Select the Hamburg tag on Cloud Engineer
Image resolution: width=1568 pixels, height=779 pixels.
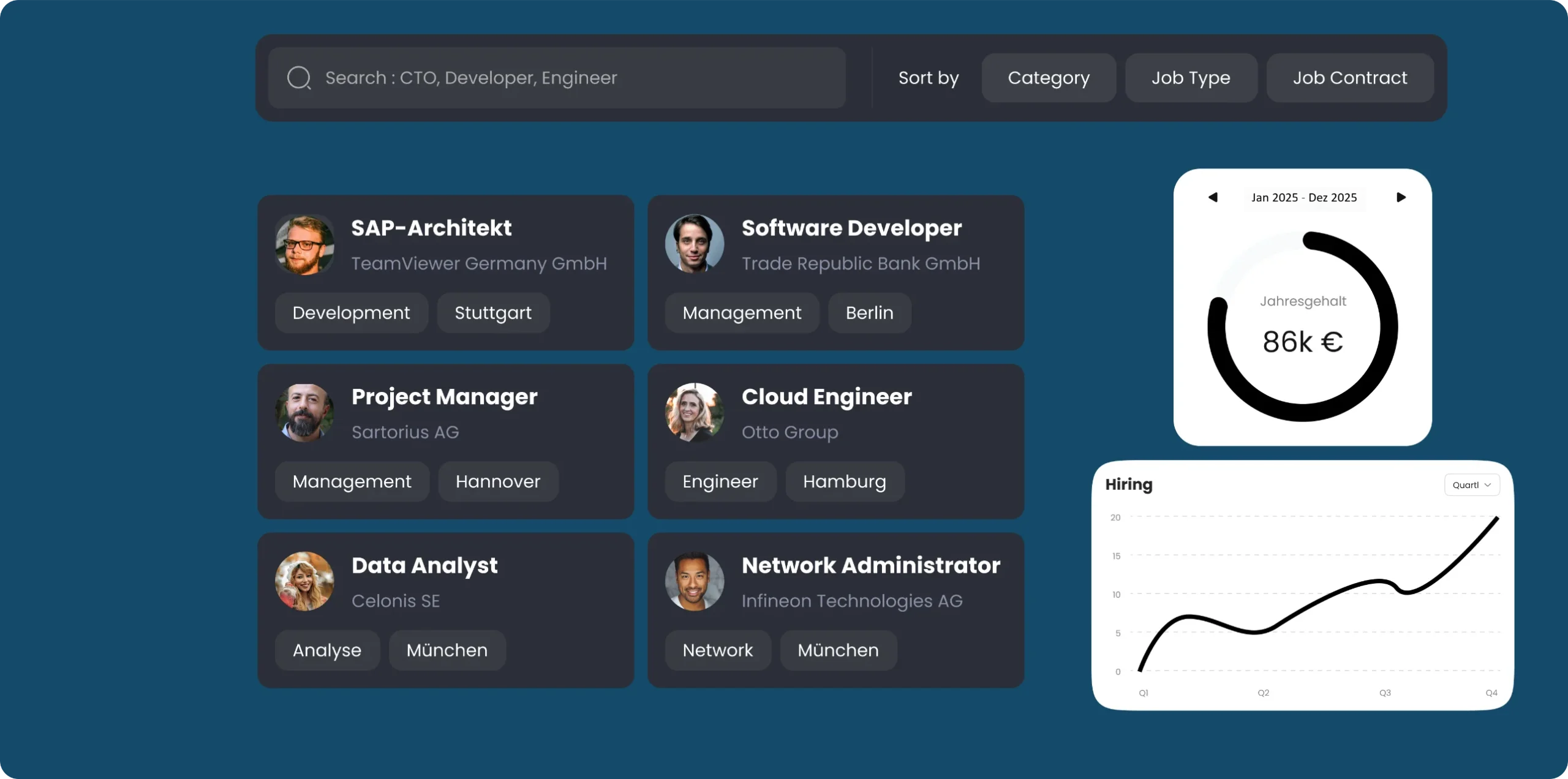click(844, 481)
